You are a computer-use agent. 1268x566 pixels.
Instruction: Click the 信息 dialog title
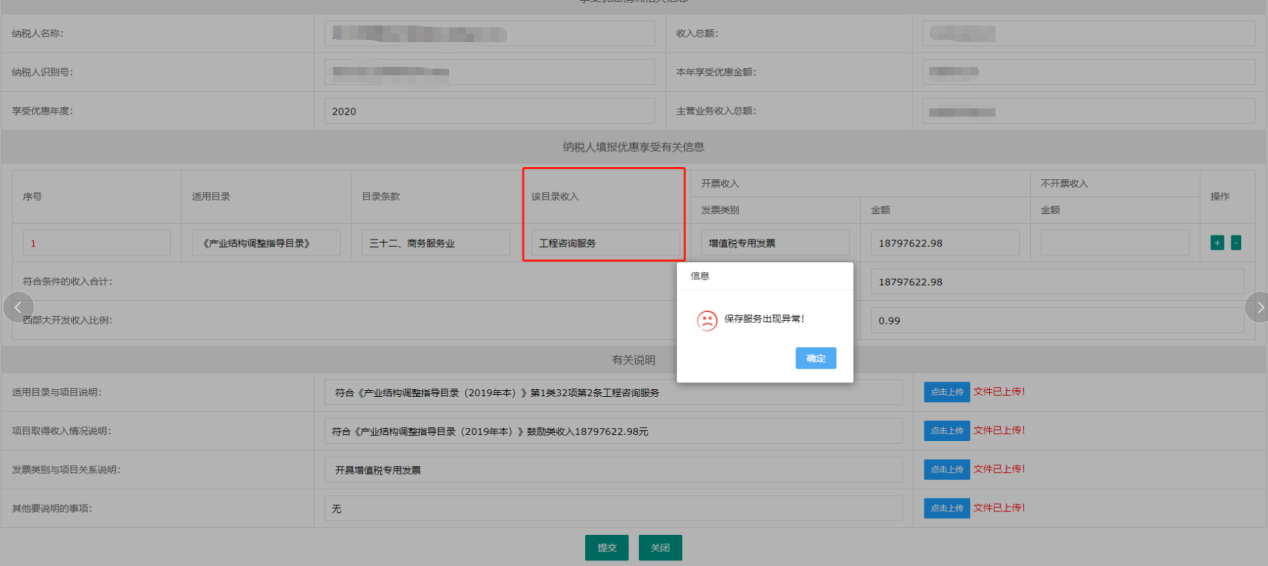click(700, 275)
